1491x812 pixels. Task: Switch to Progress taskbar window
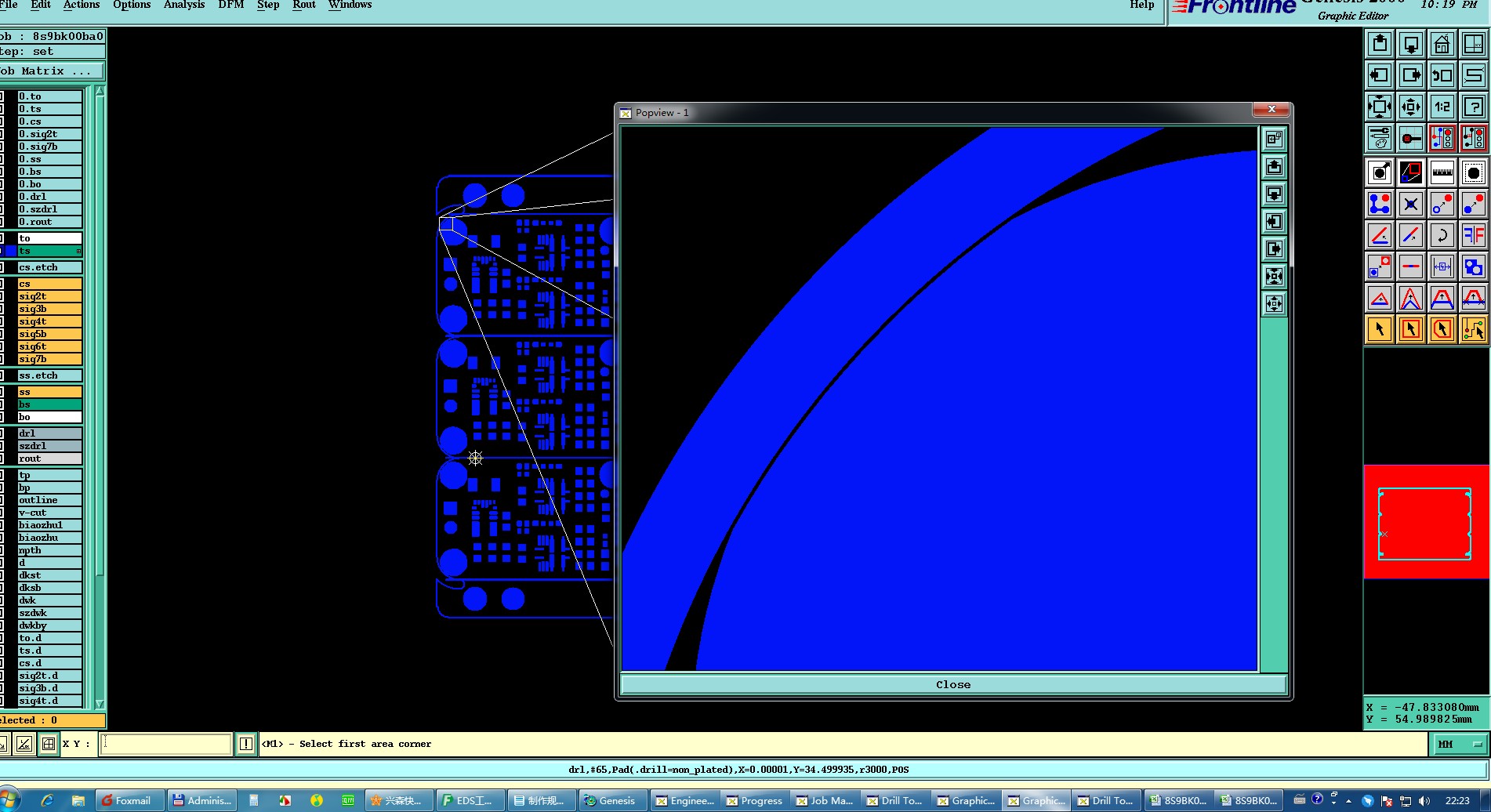point(754,800)
